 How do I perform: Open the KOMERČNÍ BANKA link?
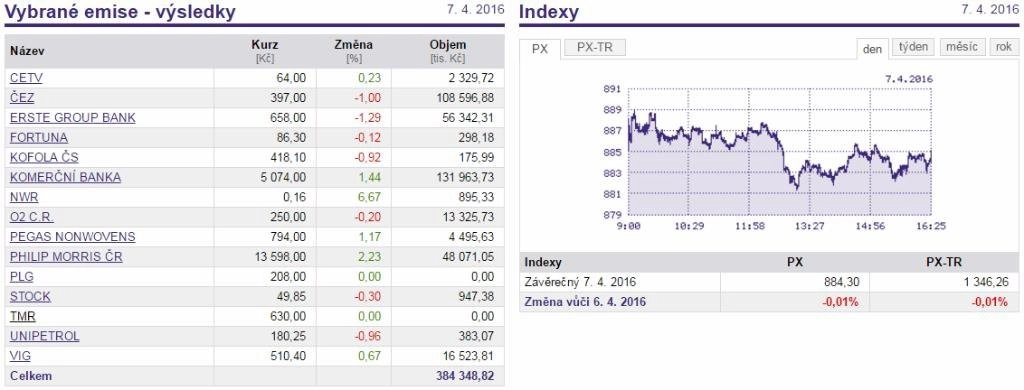tap(65, 178)
